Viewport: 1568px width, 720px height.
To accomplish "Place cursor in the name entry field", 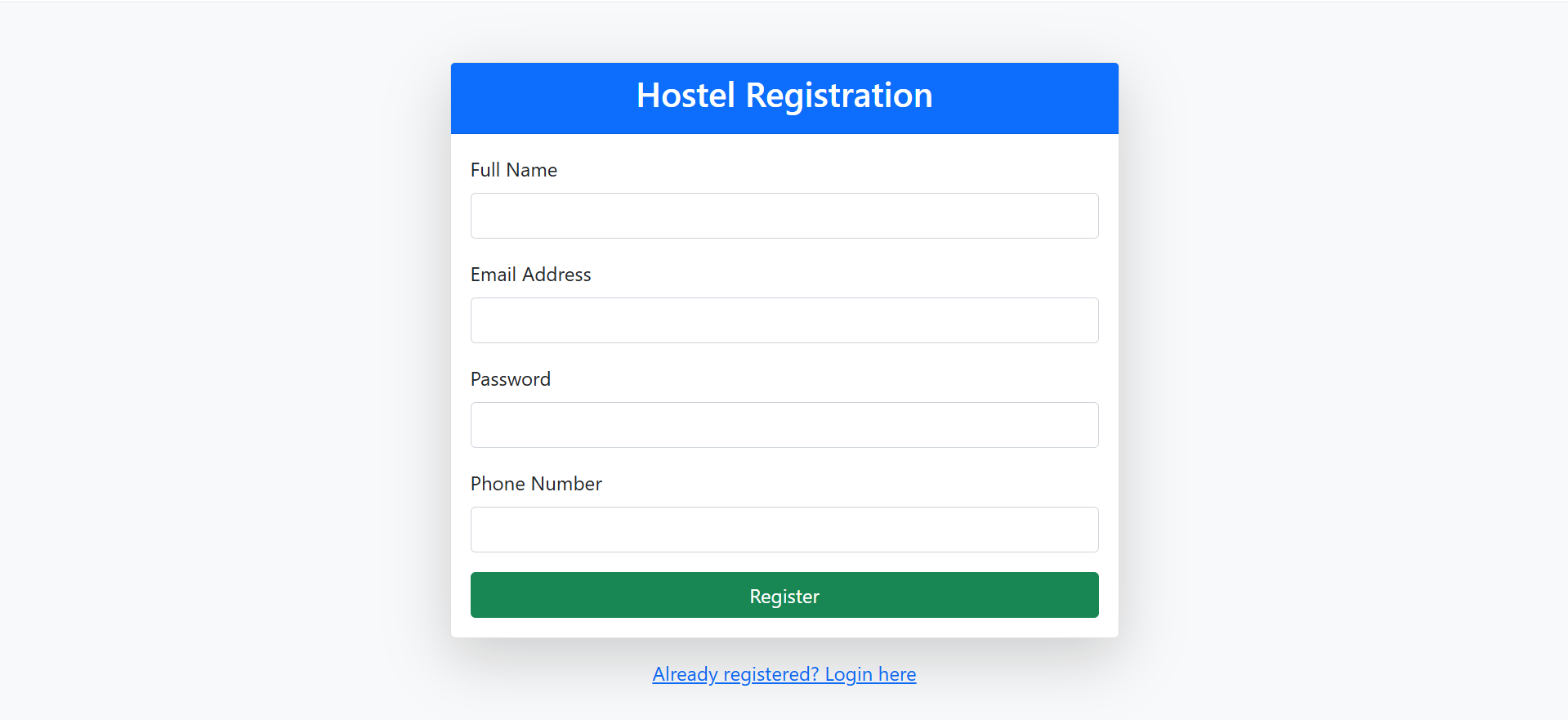I will [784, 216].
